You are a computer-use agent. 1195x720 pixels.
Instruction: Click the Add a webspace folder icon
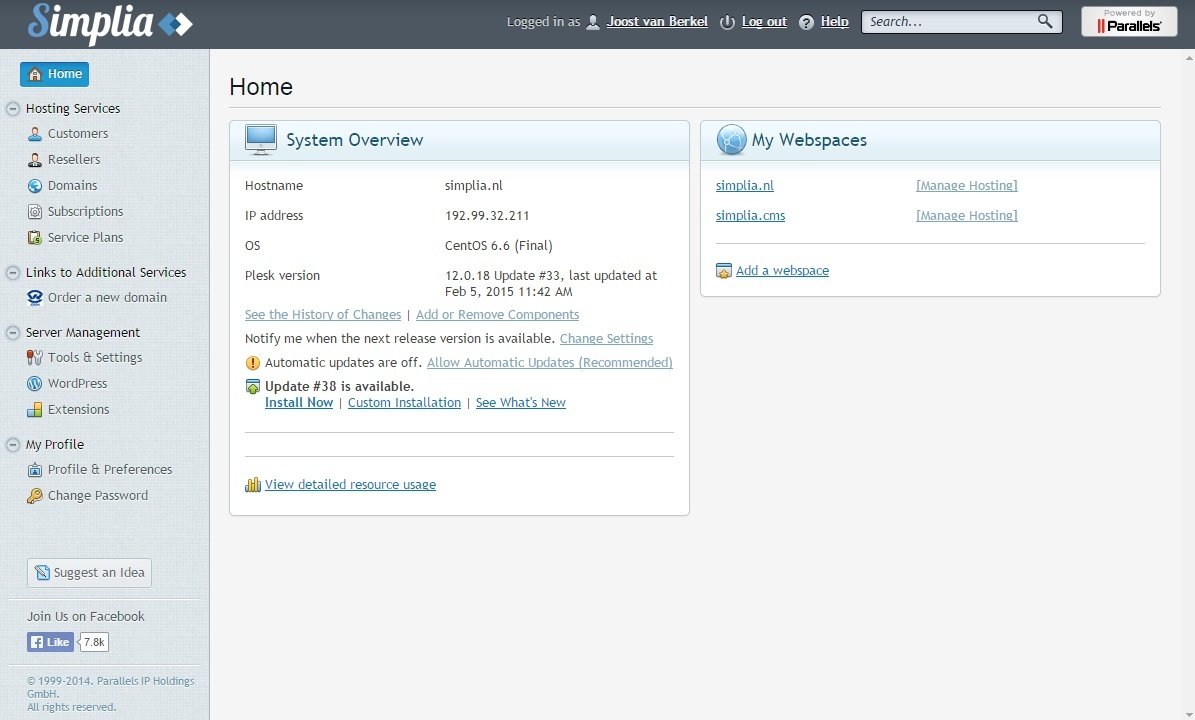point(723,270)
